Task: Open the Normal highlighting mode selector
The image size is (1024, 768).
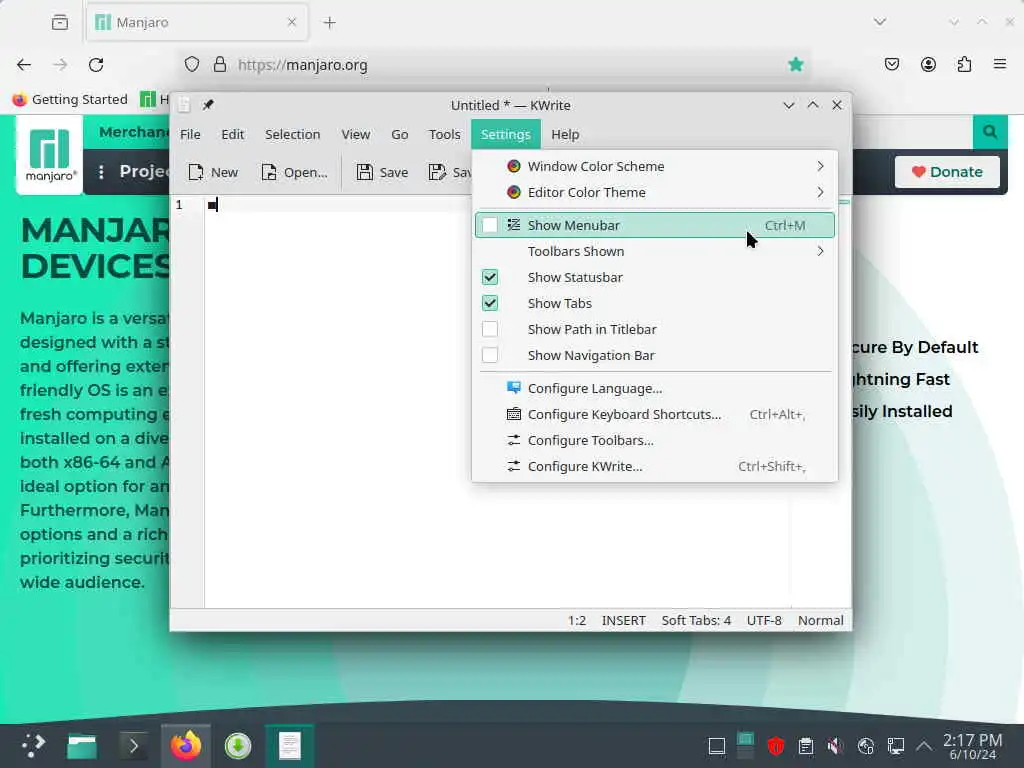Action: (821, 620)
